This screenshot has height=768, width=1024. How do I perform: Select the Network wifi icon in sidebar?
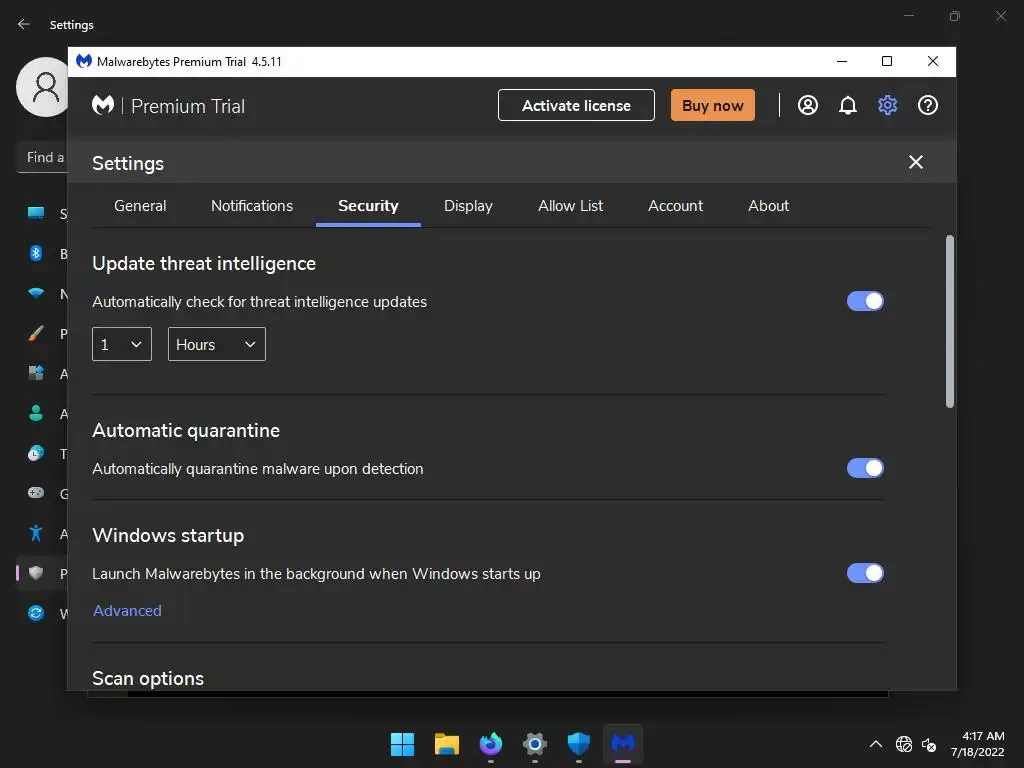tap(36, 293)
